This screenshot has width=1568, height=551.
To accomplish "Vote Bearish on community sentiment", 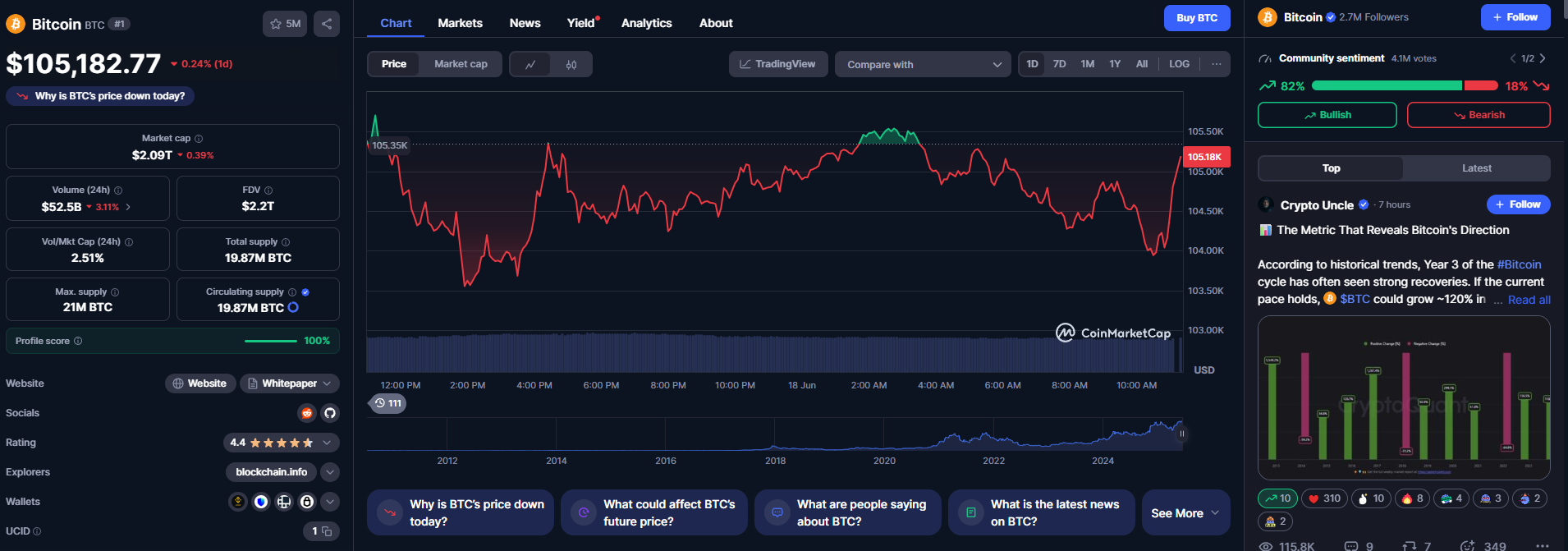I will (x=1479, y=115).
